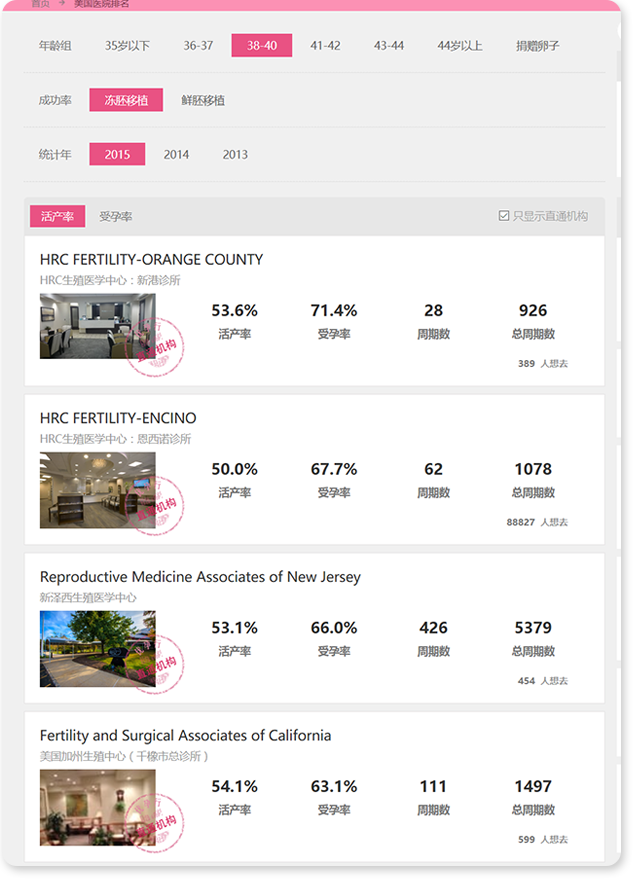Select the 36-37 age group filter
This screenshot has height=892, width=640.
point(198,46)
